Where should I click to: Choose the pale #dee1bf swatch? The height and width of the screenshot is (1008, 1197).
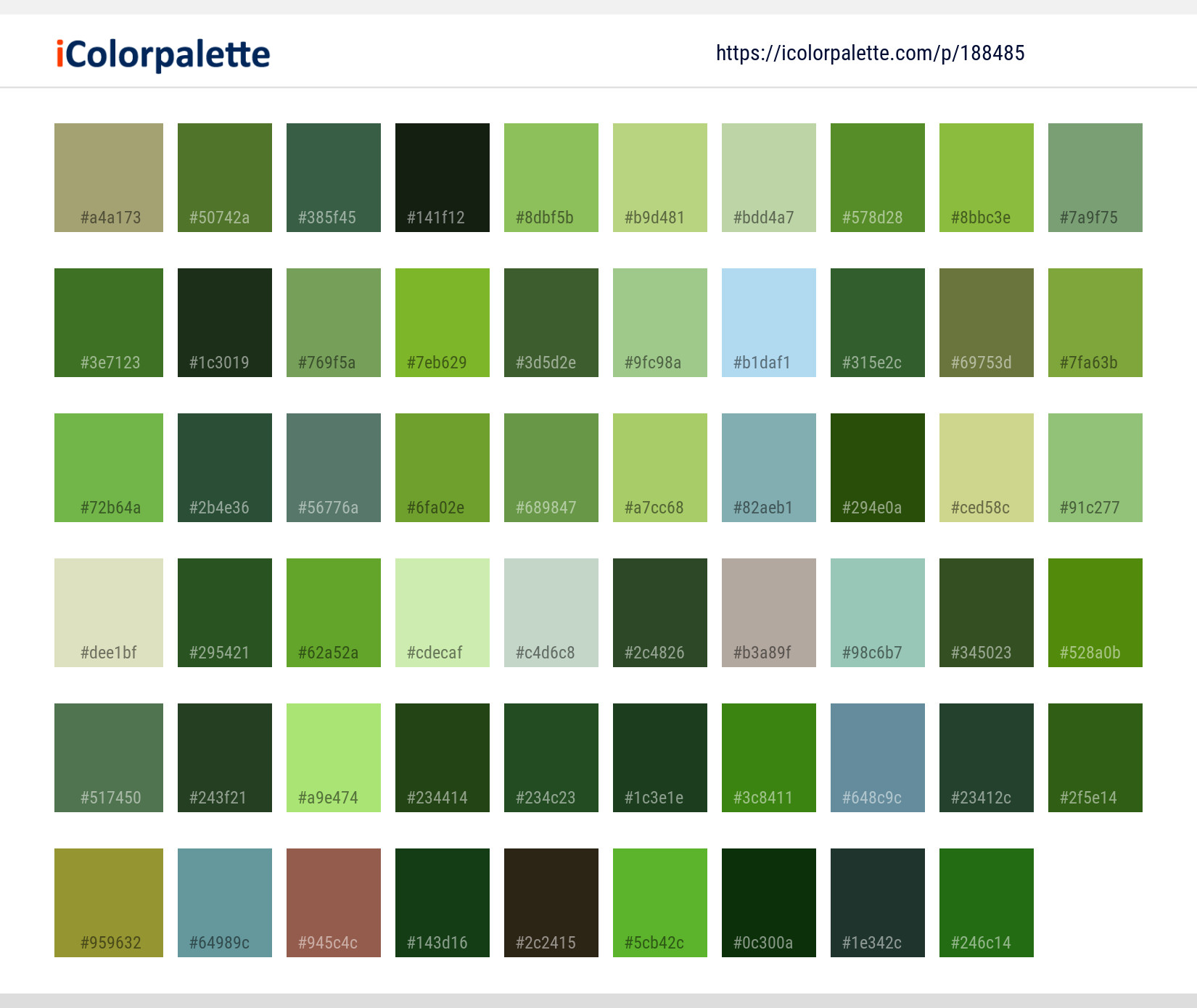pyautogui.click(x=109, y=613)
